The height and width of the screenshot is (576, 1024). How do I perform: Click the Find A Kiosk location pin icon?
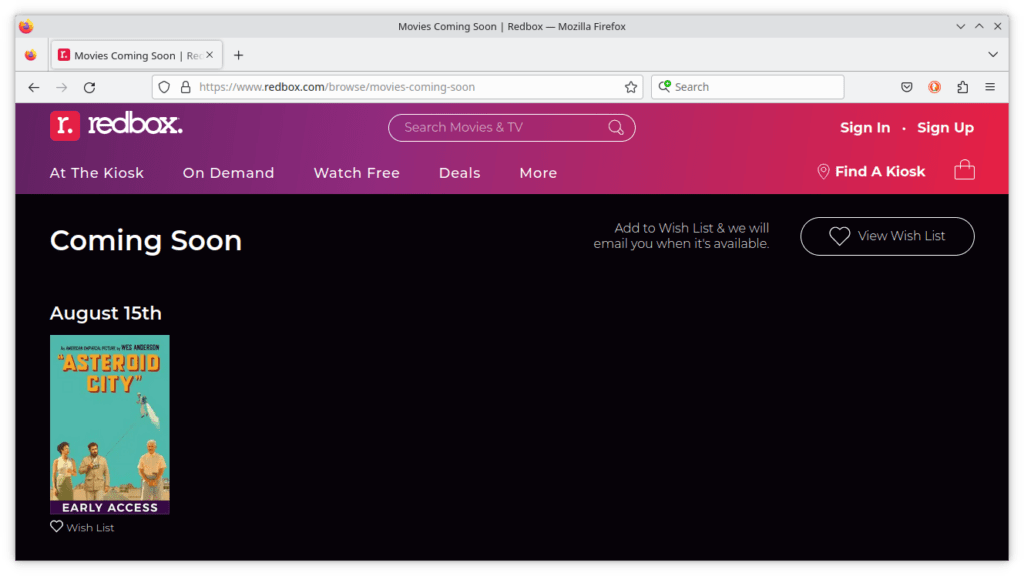[x=823, y=172]
